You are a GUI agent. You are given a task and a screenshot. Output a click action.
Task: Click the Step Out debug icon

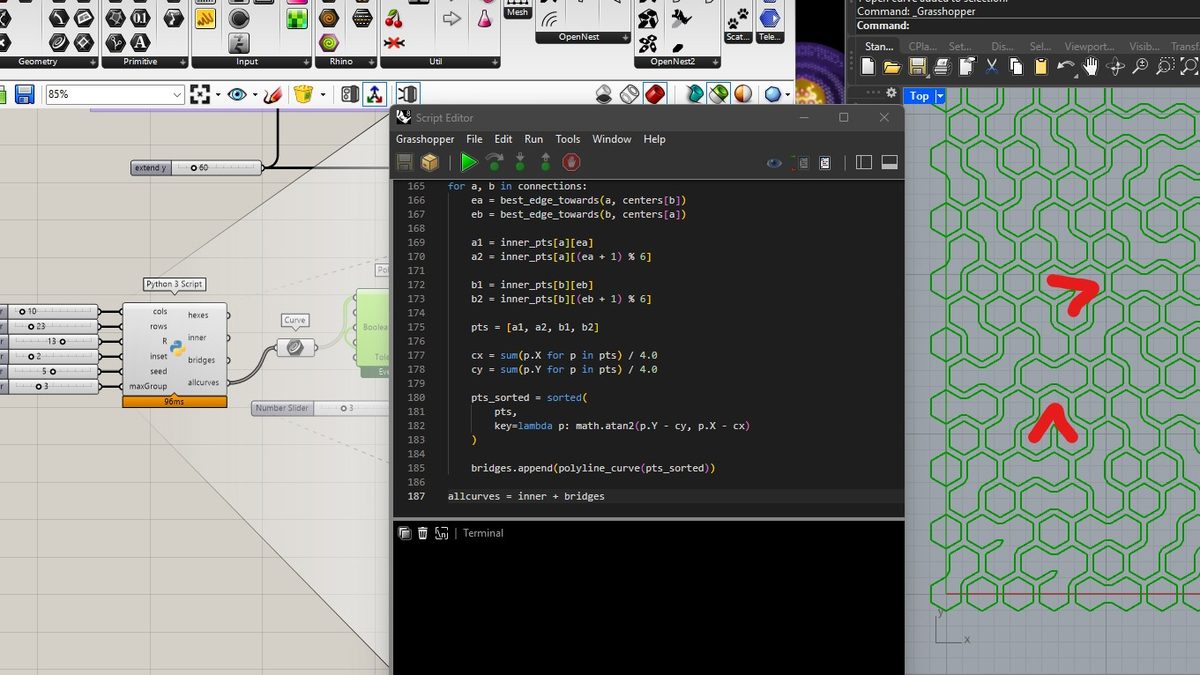tap(545, 162)
